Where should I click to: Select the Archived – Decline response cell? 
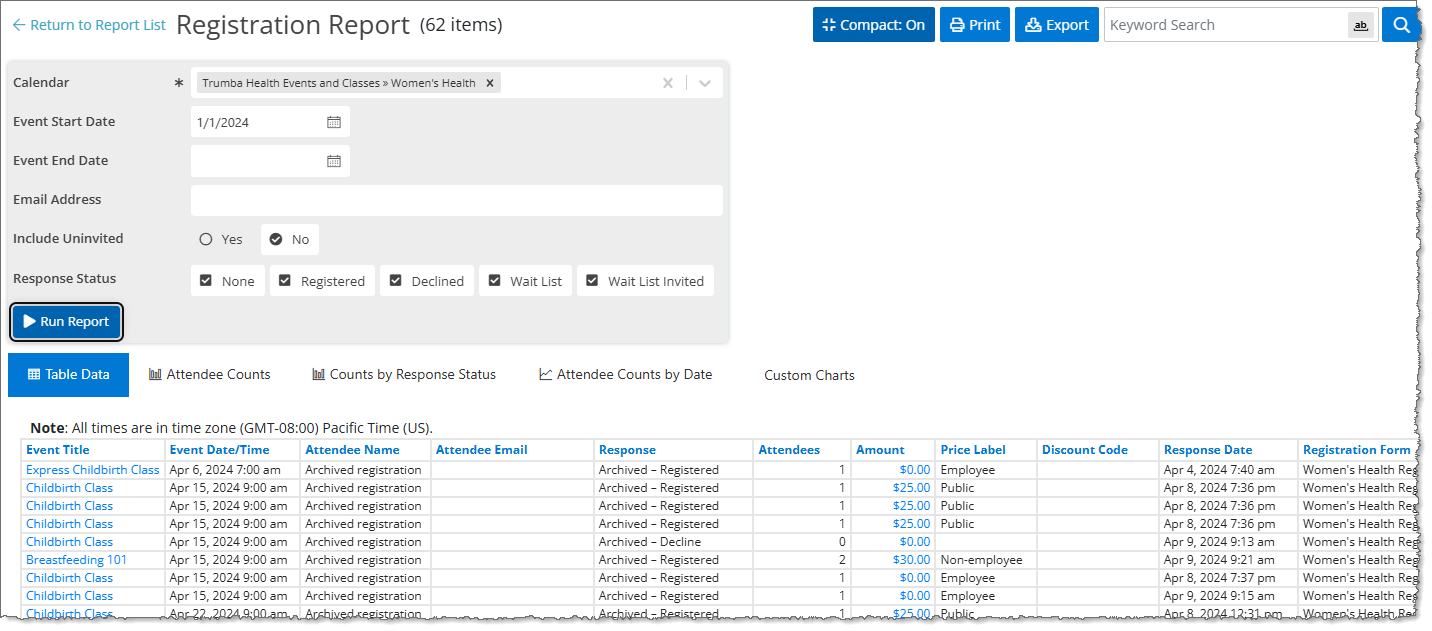point(672,542)
